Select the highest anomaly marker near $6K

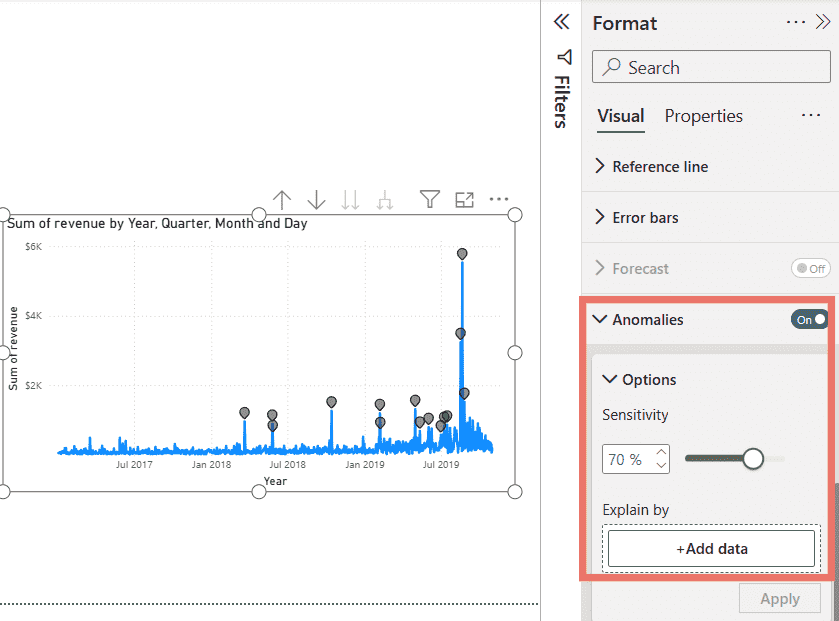pos(462,254)
